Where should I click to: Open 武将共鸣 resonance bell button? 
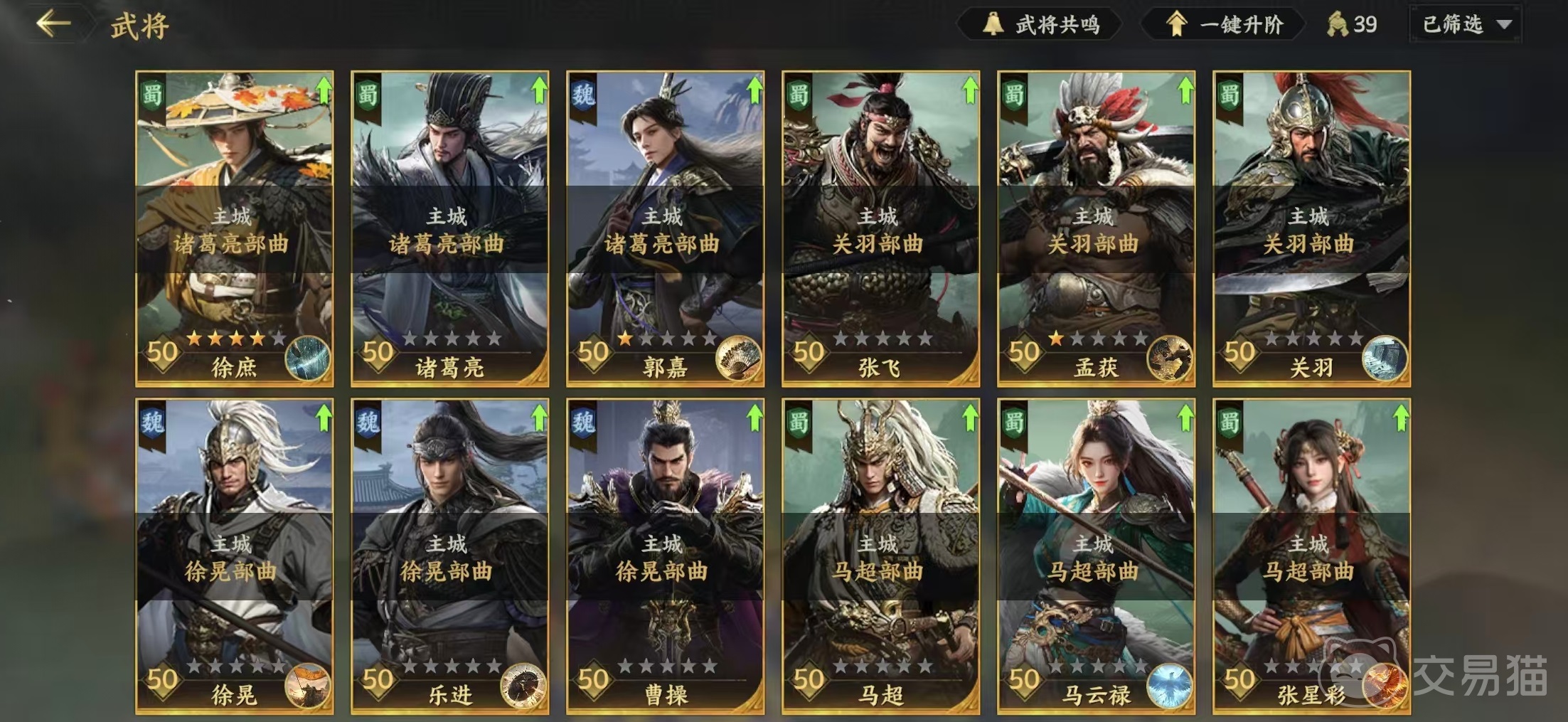[x=1040, y=25]
